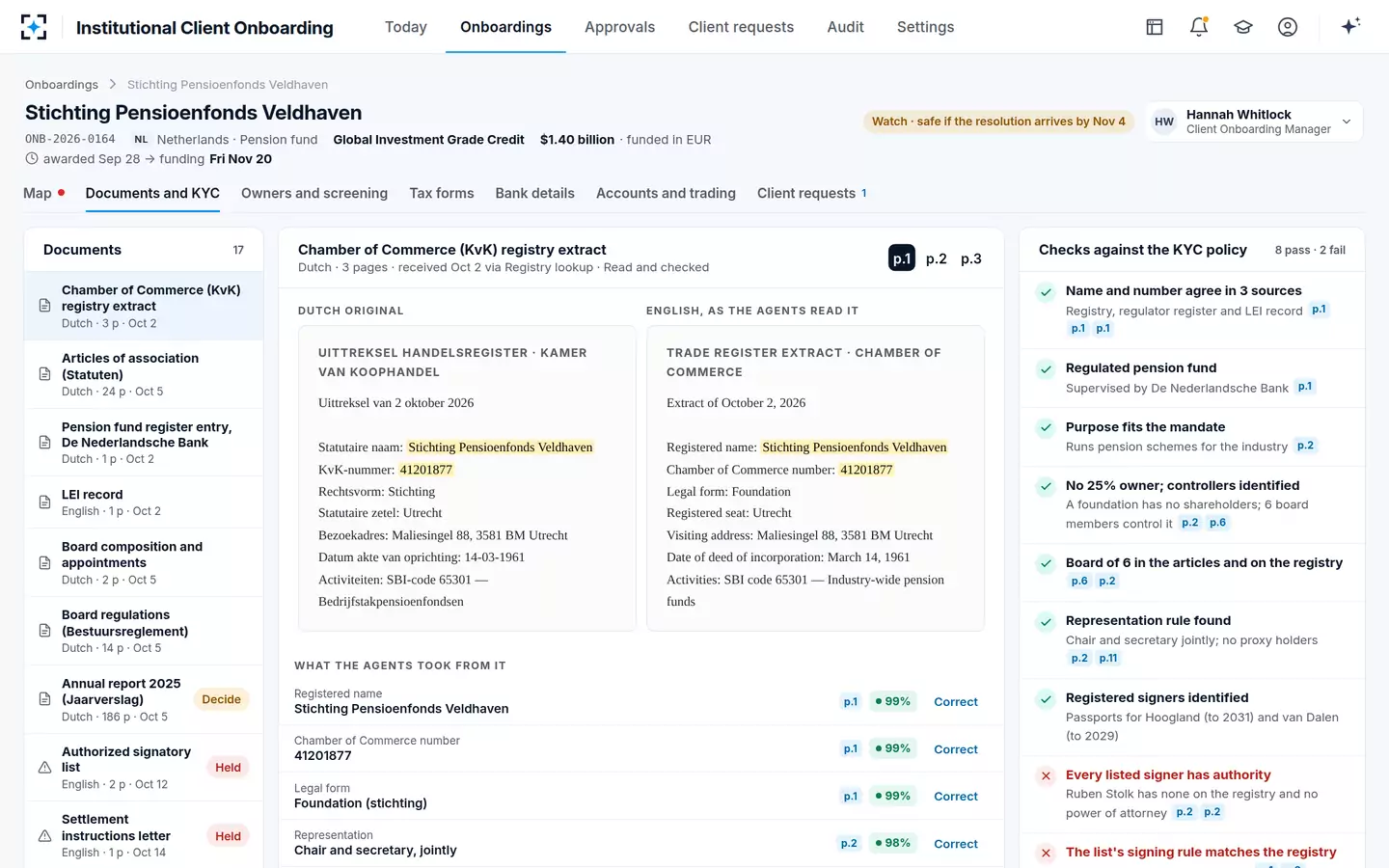Open the graduation cap learning icon
This screenshot has height=868, width=1389.
[x=1243, y=27]
